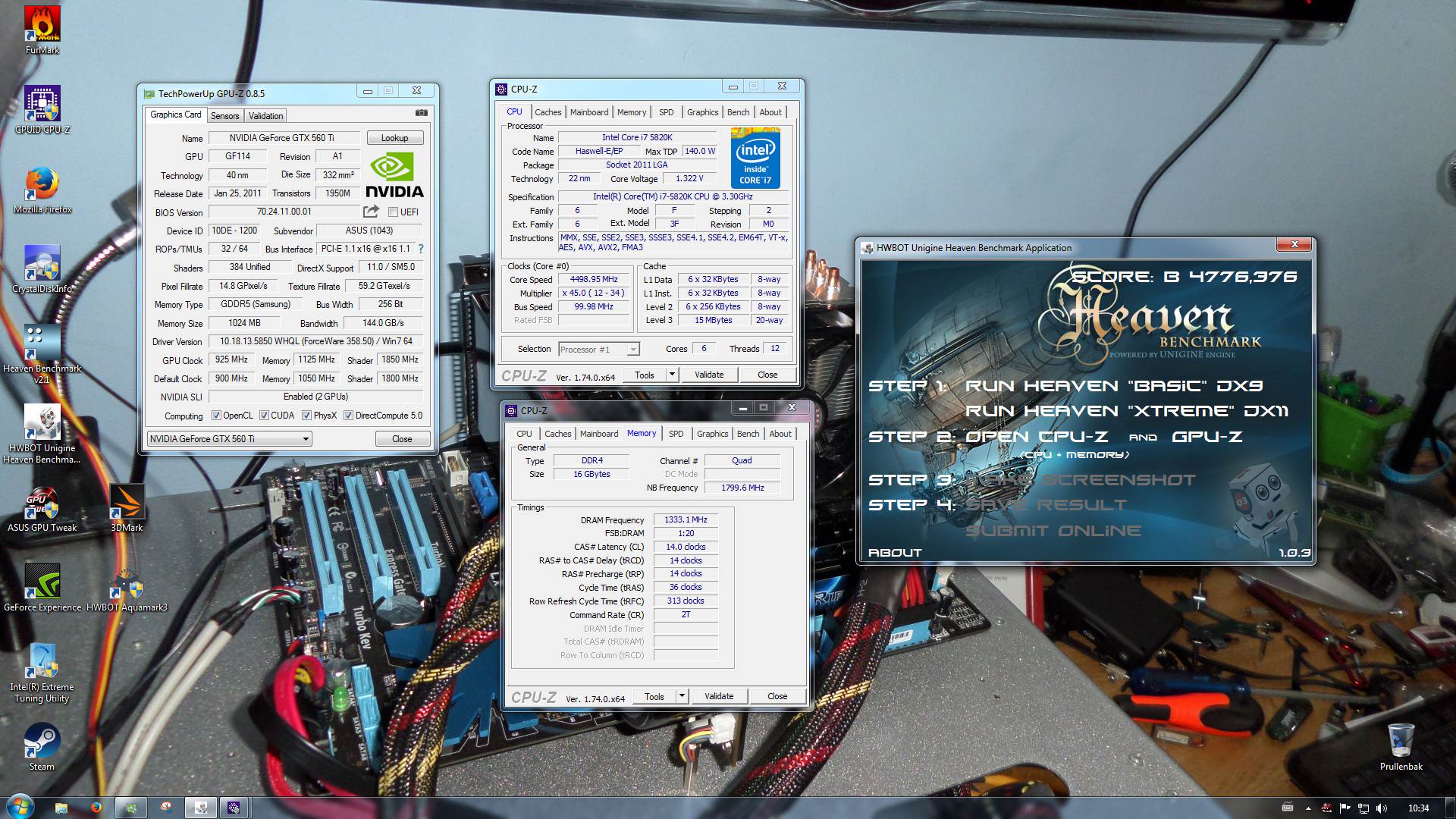Image resolution: width=1456 pixels, height=819 pixels.
Task: Open the Graphics tab in upper CPU-Z window
Action: 702,112
